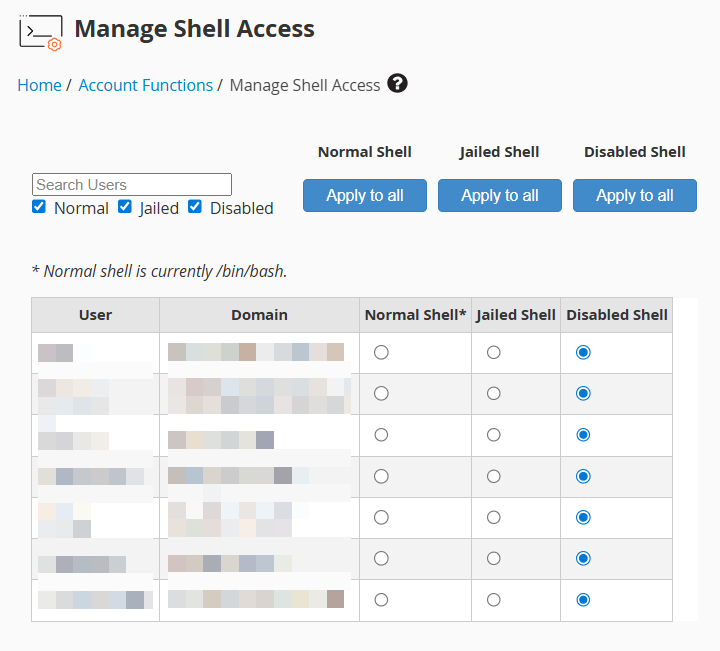Apply Normal Shell to all users

(365, 196)
